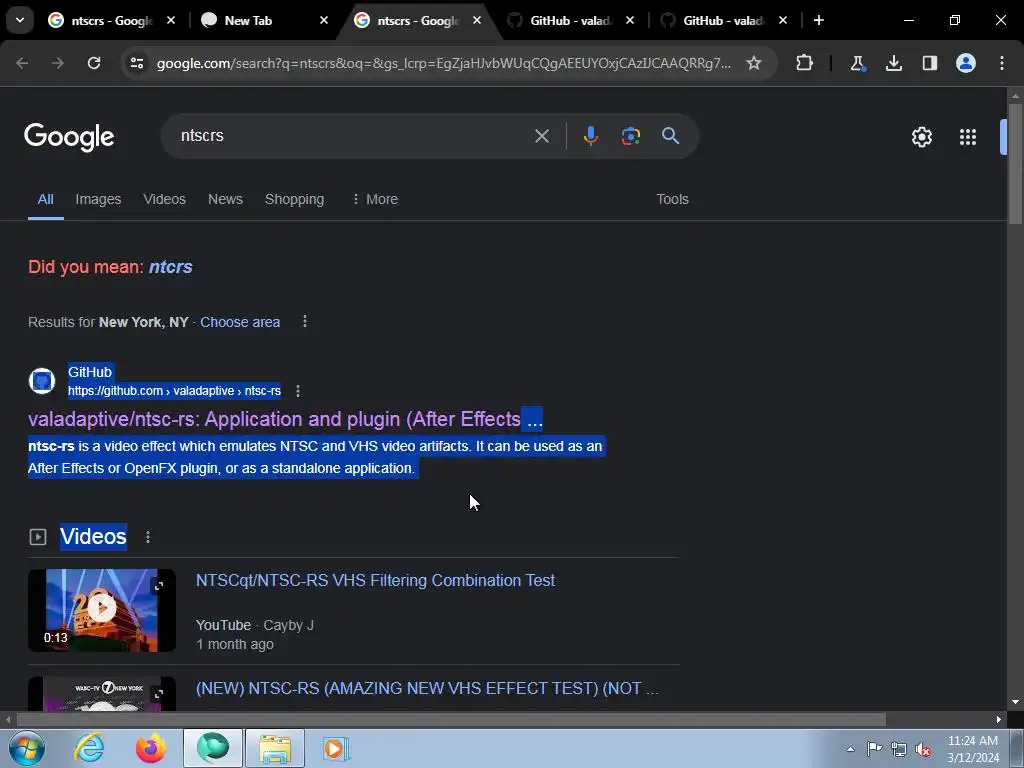Open options next to Choose area
This screenshot has height=768, width=1024.
pos(305,321)
